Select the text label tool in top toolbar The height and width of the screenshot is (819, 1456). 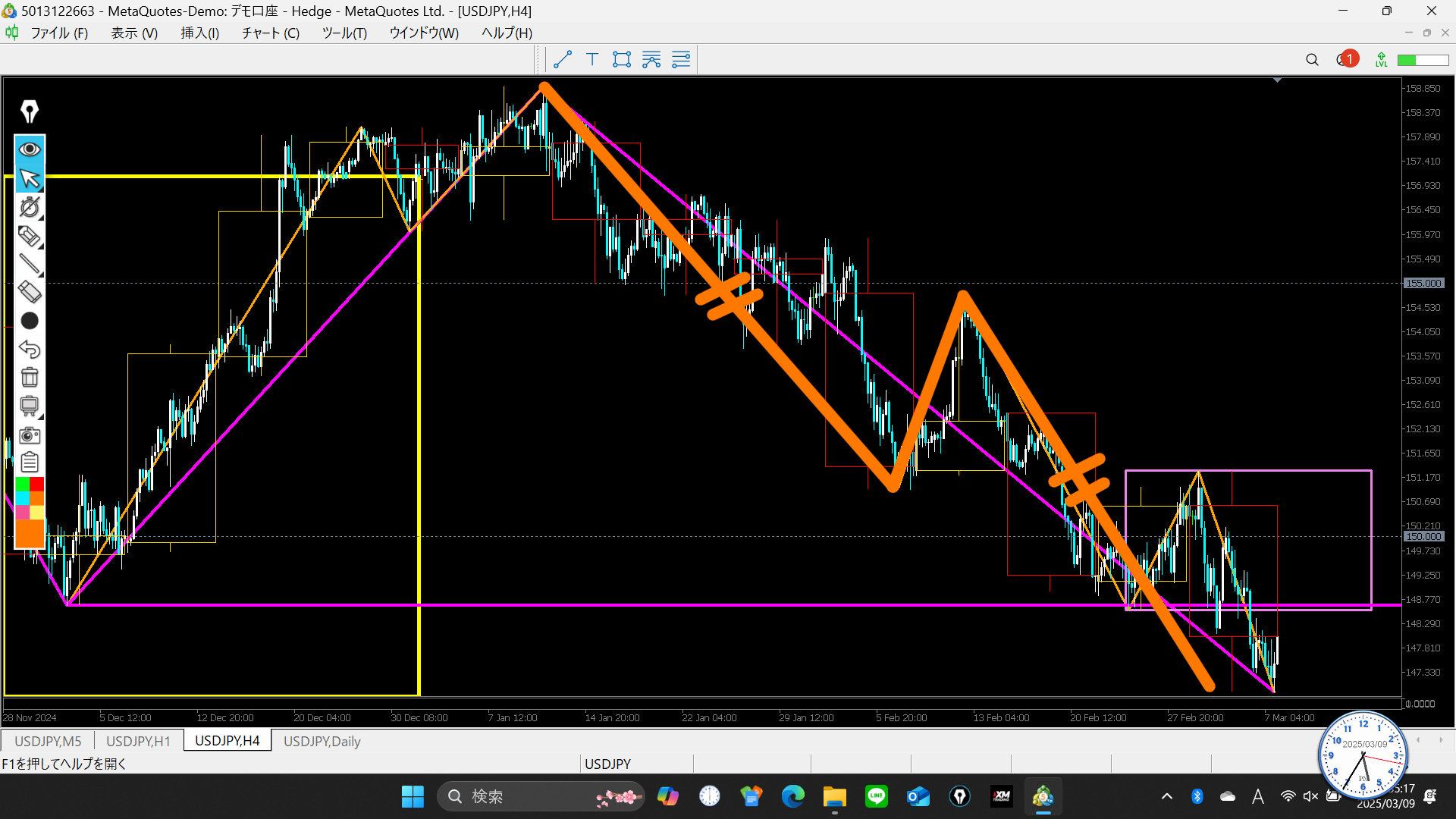[592, 59]
